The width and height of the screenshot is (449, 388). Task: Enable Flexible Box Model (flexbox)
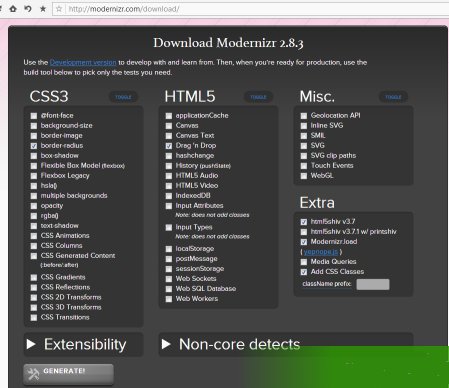[x=34, y=166]
